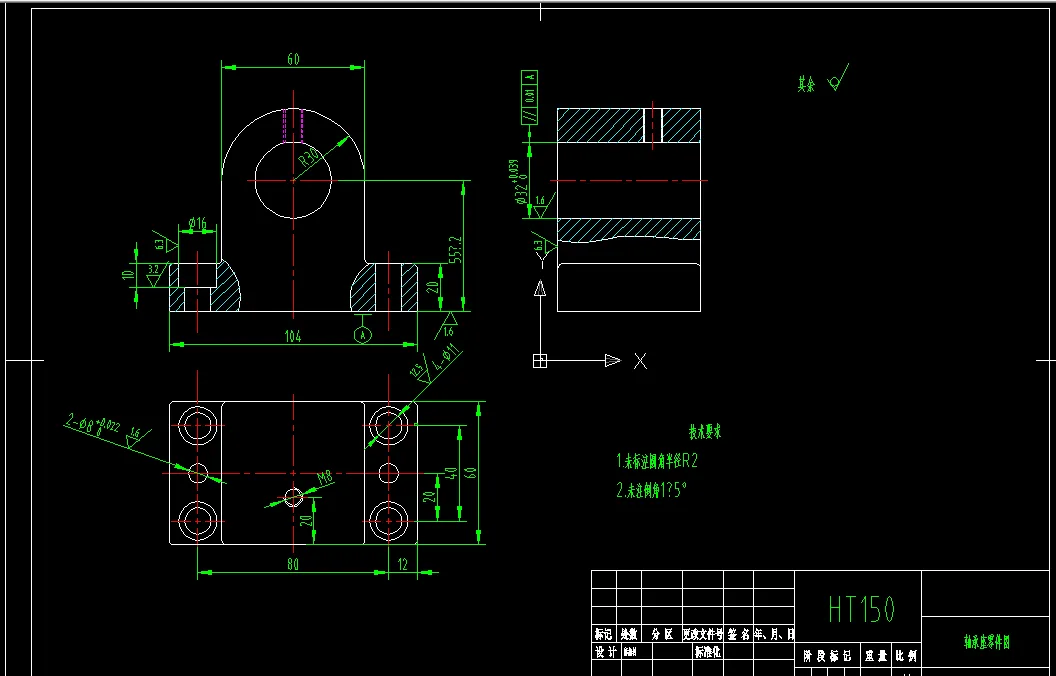Image resolution: width=1056 pixels, height=676 pixels.
Task: Select the X axis label
Action: click(x=640, y=362)
